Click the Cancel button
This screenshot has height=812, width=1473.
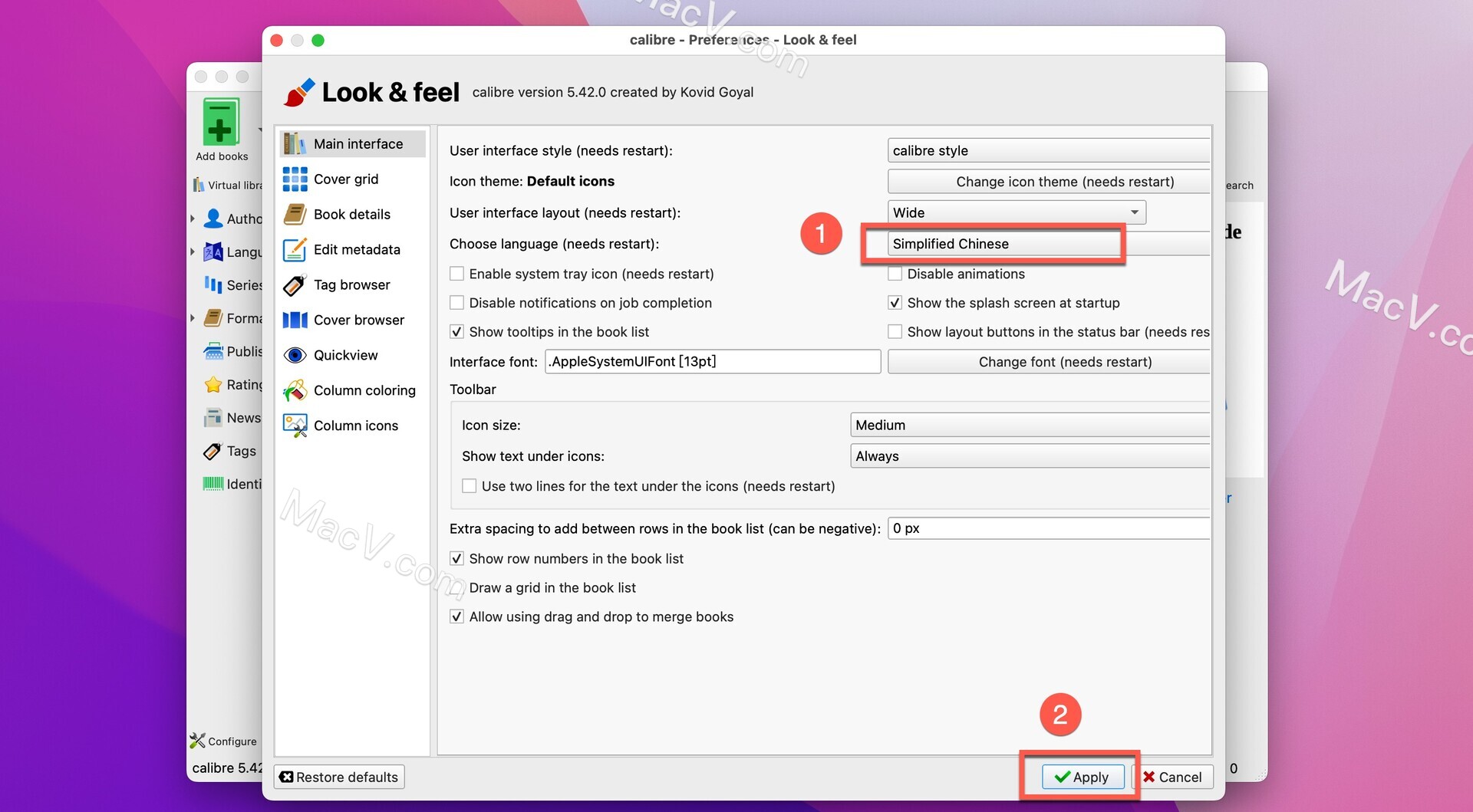pyautogui.click(x=1172, y=777)
